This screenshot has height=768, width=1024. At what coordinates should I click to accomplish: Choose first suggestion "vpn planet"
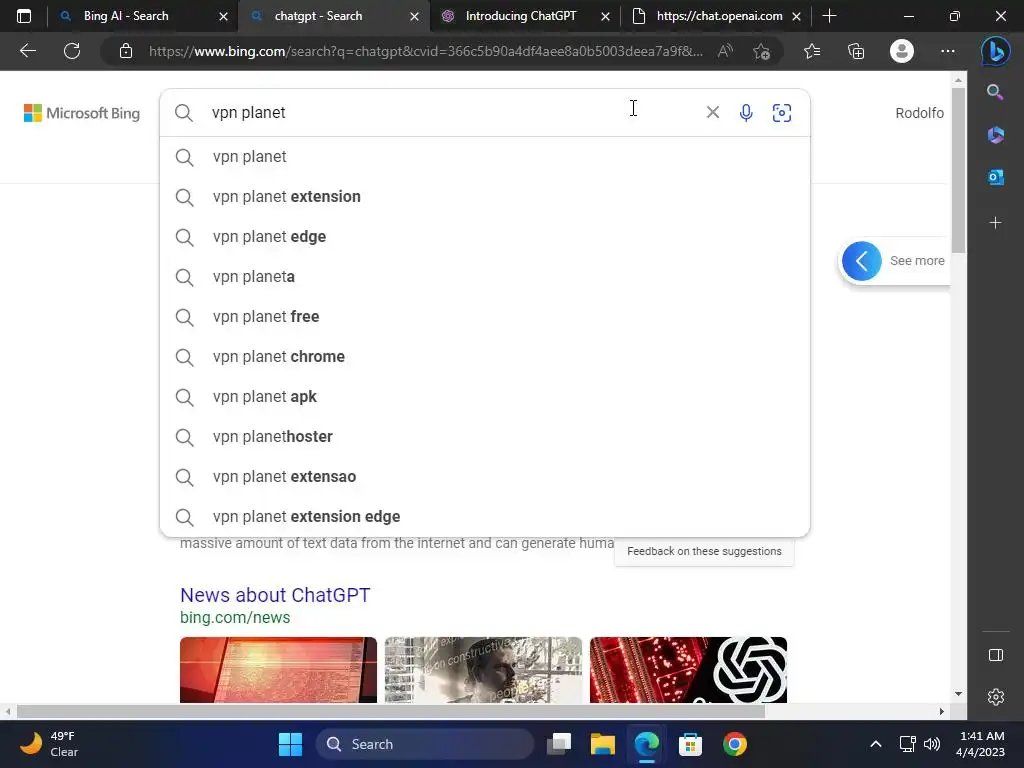485,157
